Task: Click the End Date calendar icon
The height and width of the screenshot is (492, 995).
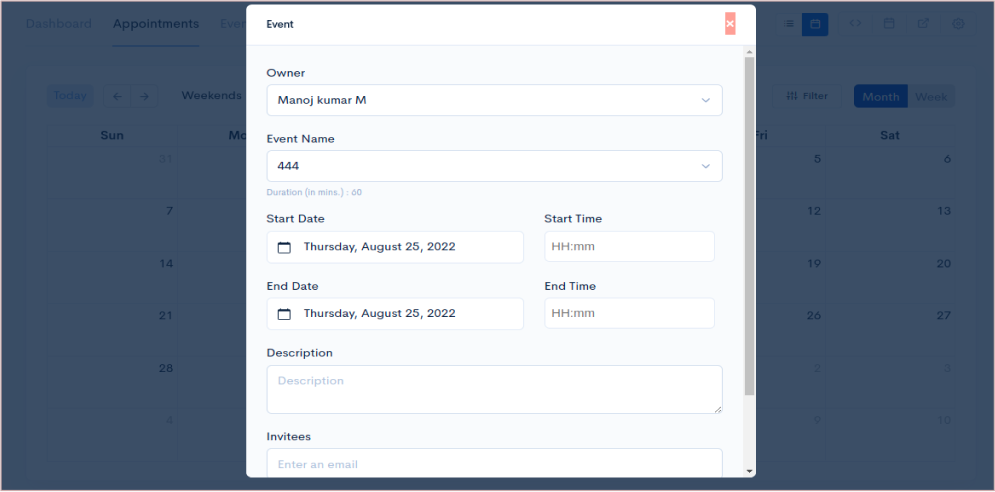Action: pyautogui.click(x=284, y=314)
